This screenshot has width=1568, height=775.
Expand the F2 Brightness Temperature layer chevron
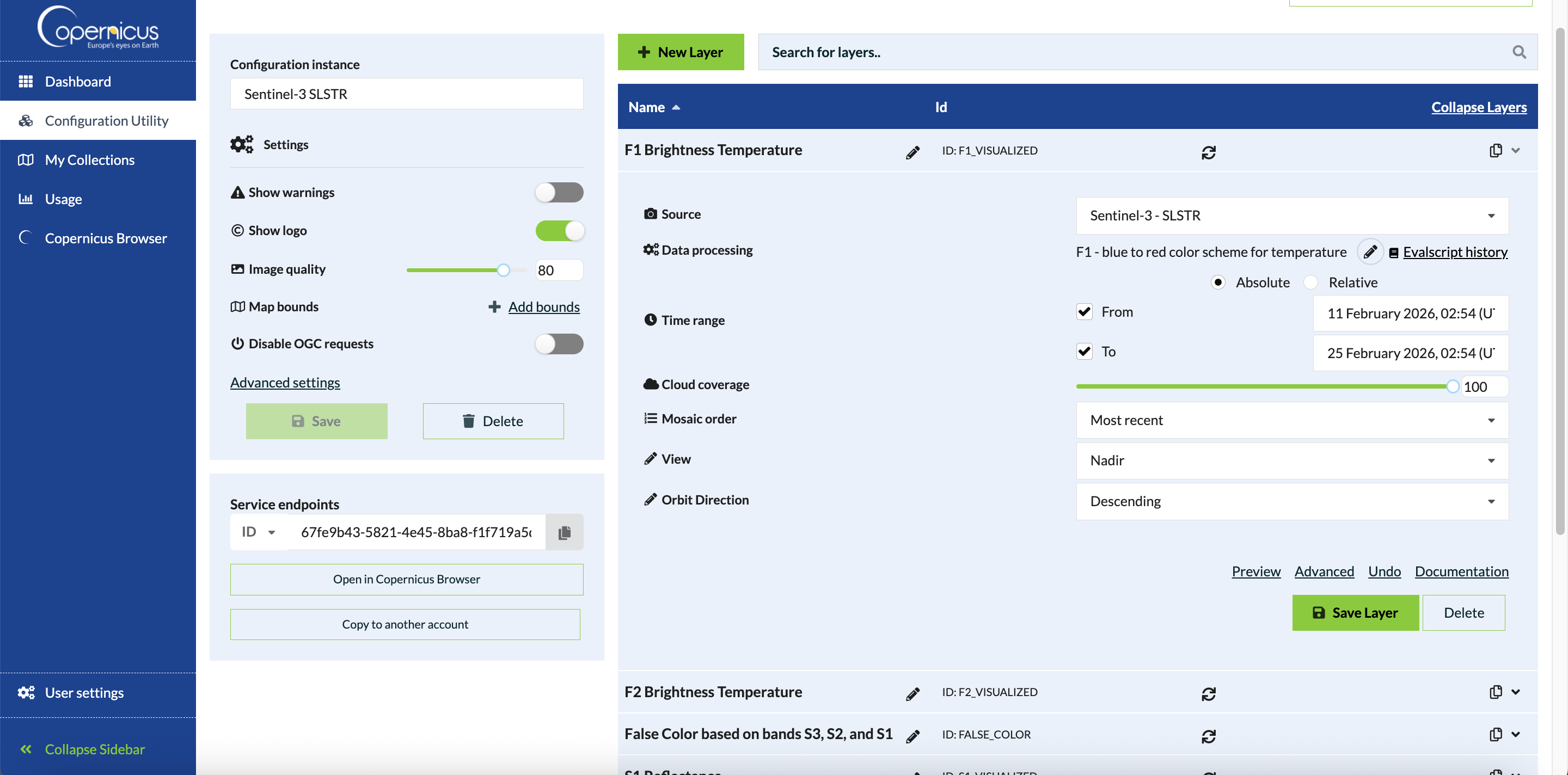(x=1516, y=692)
